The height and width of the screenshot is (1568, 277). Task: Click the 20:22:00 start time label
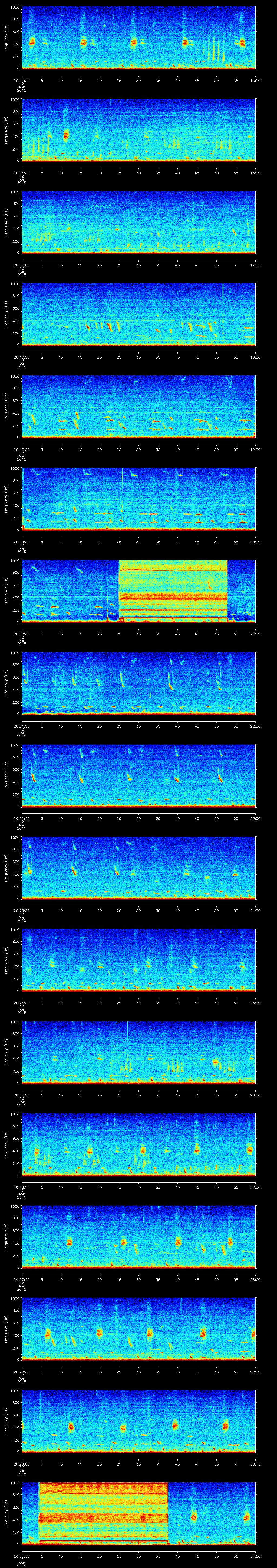tap(21, 818)
